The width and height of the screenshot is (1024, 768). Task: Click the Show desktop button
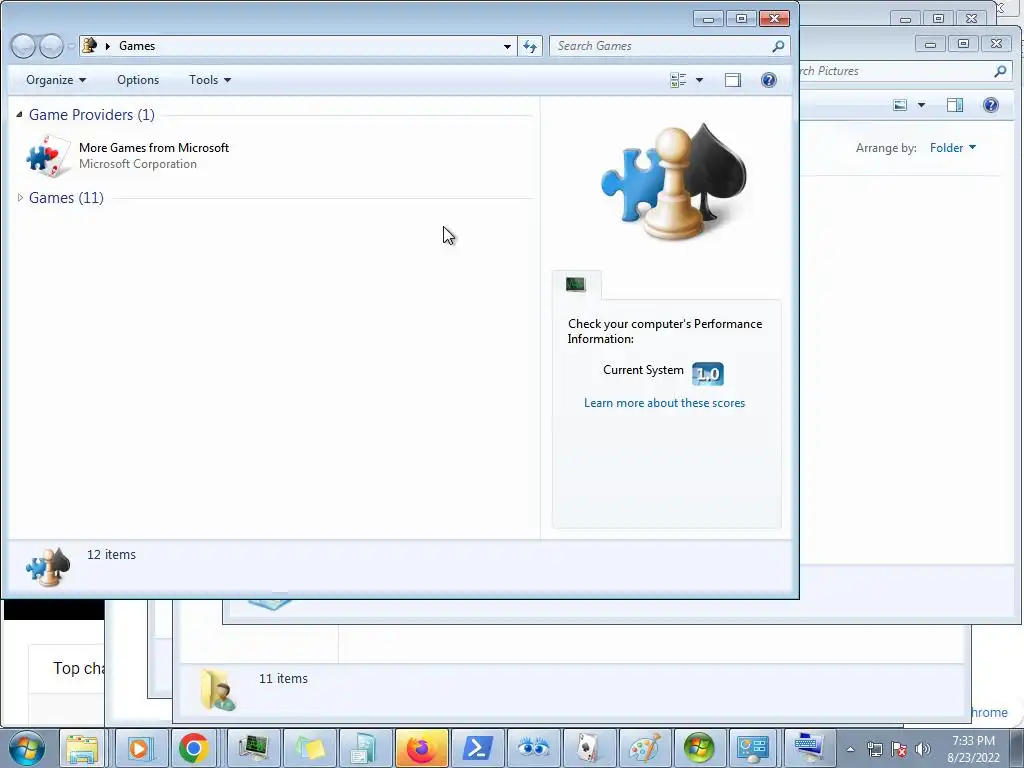coord(1017,748)
